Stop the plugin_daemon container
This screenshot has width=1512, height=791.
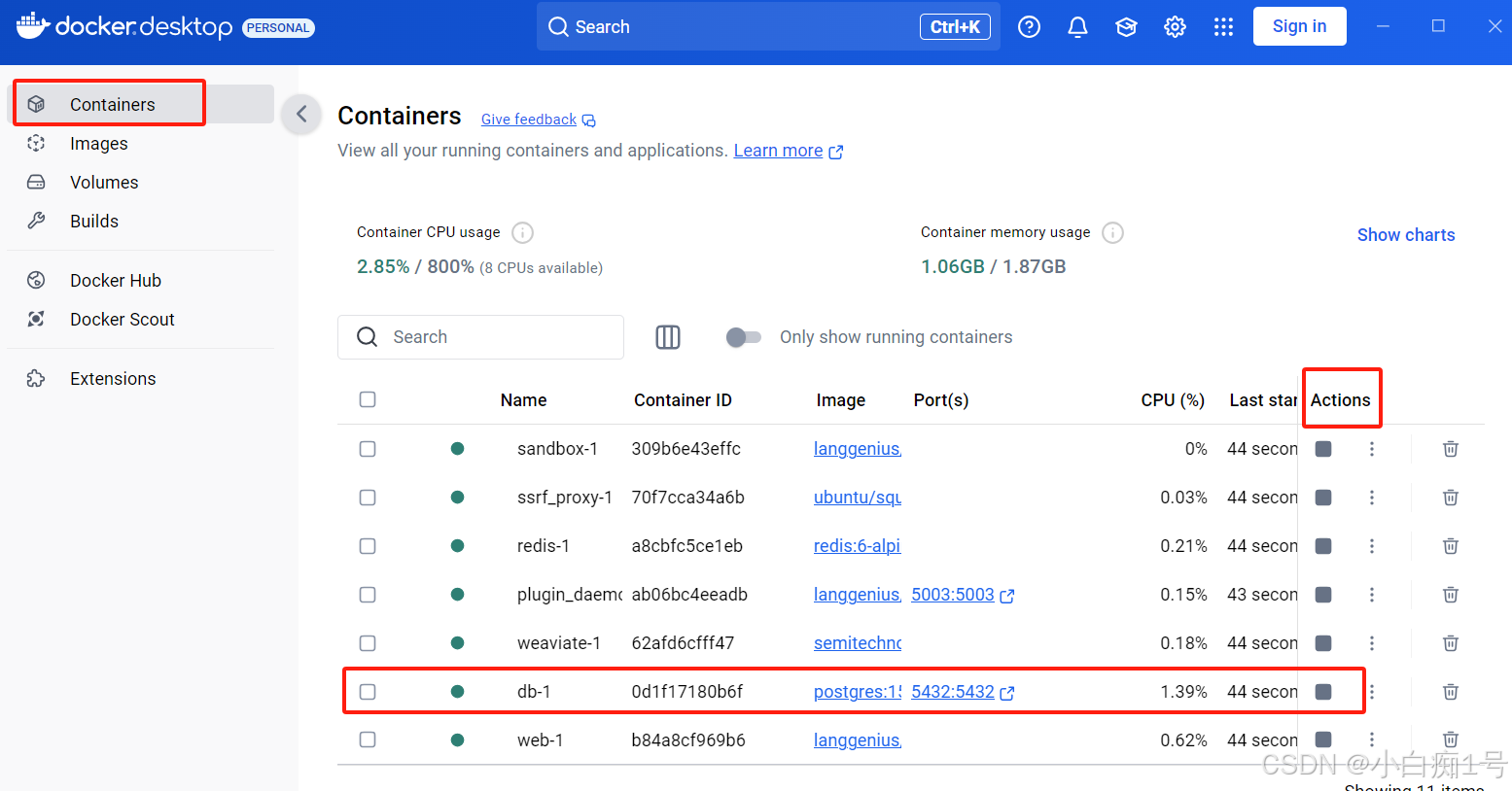[1323, 595]
